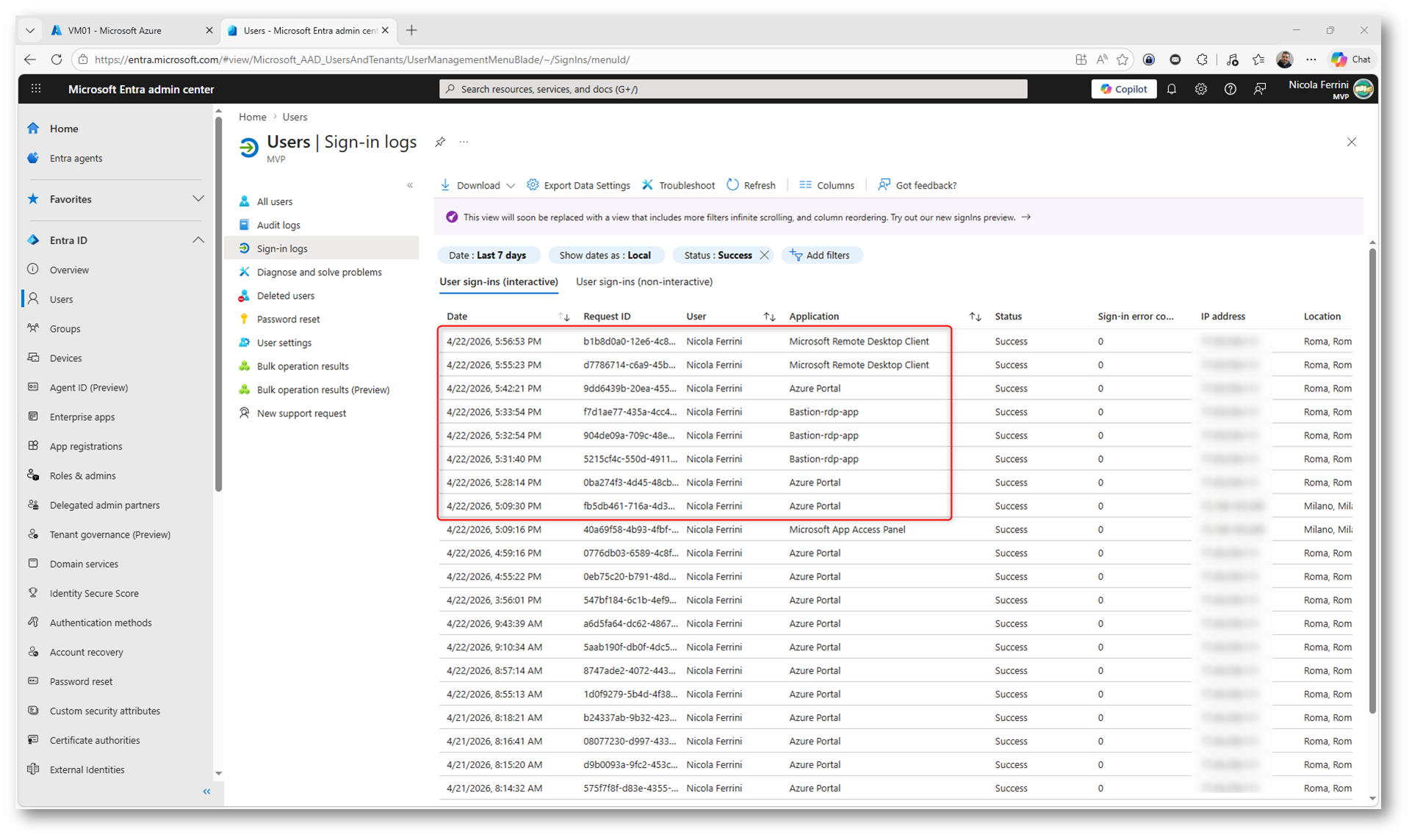Screen dimensions: 1412x840
Task: Open the app launcher waffle icon
Action: click(x=35, y=89)
